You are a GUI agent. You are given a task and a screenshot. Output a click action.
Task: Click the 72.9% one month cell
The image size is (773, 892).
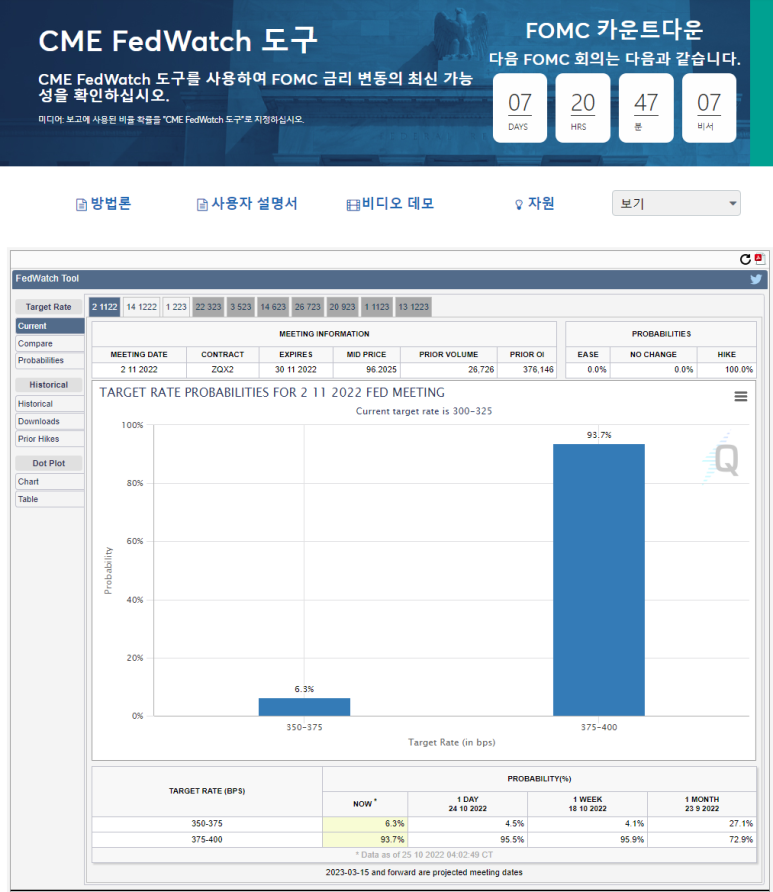click(x=702, y=840)
